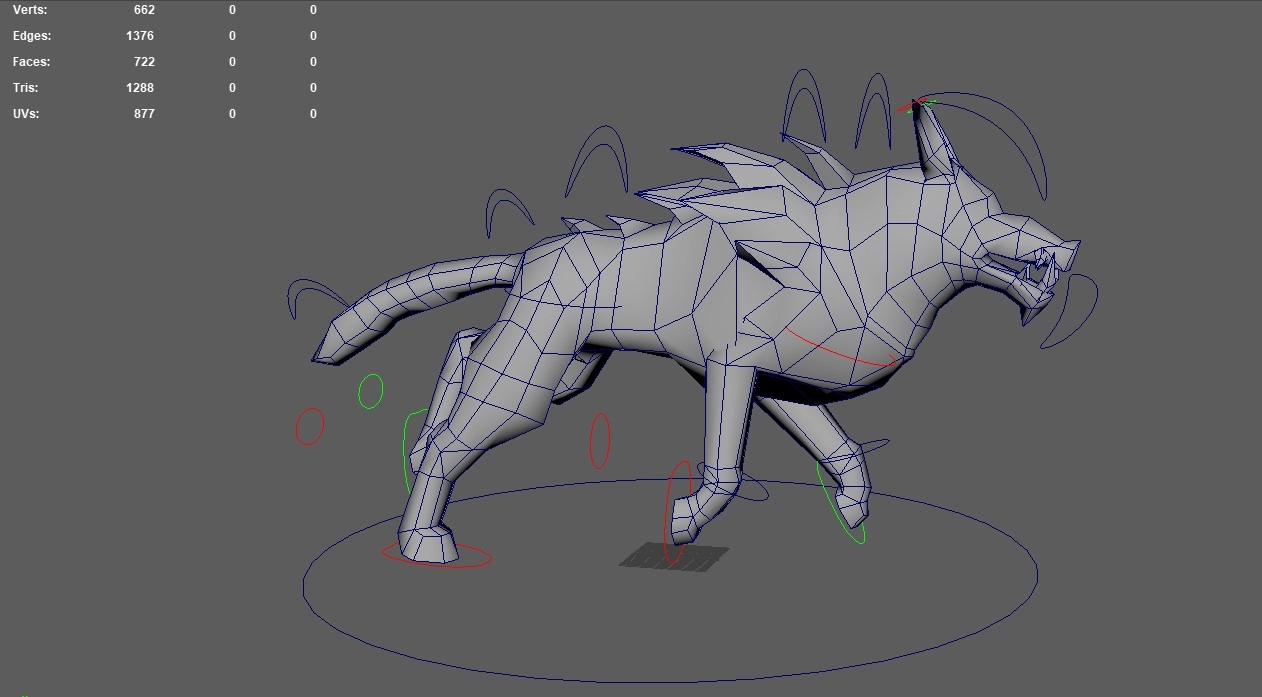
Task: Click the Faces label in the HUD
Action: 31,62
